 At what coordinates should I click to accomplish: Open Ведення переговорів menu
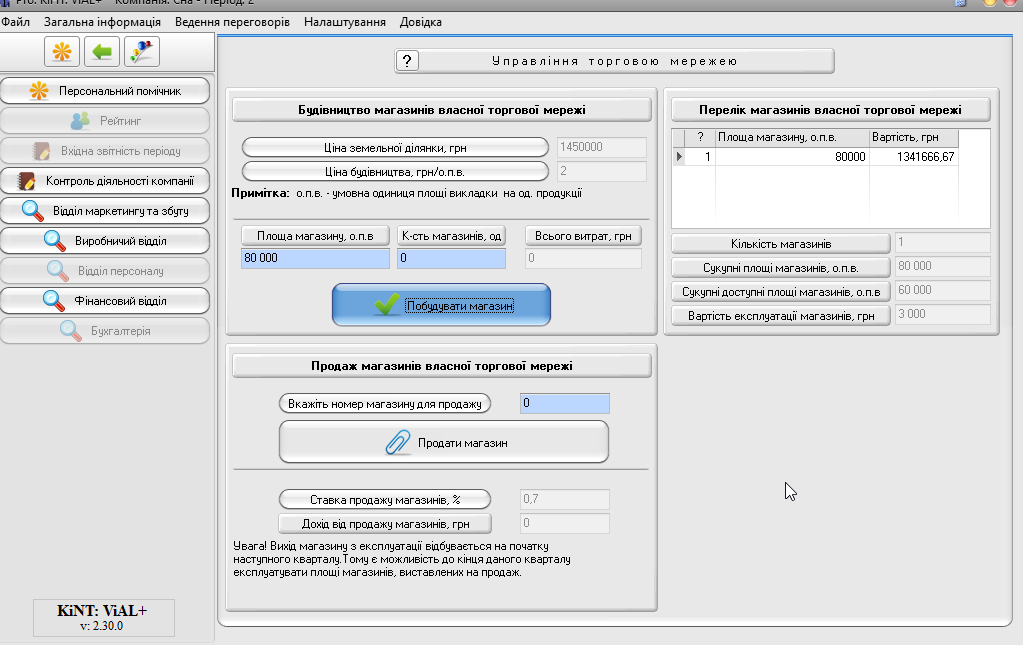point(232,22)
